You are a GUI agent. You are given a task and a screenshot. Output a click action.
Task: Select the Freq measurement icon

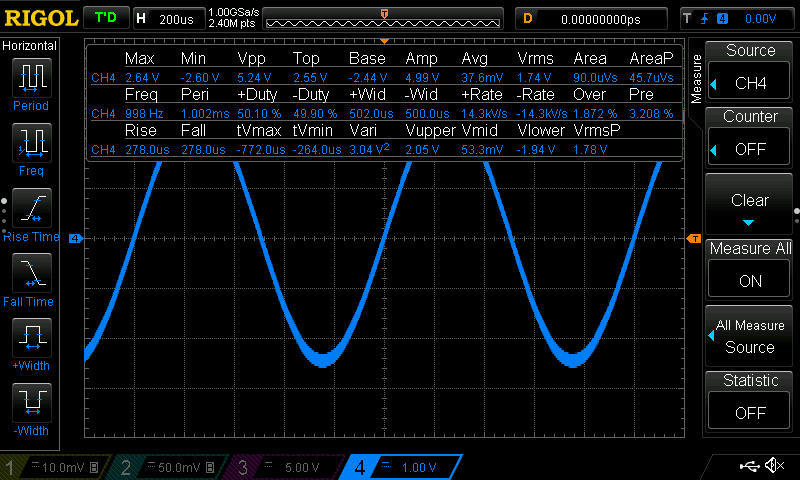click(x=31, y=146)
